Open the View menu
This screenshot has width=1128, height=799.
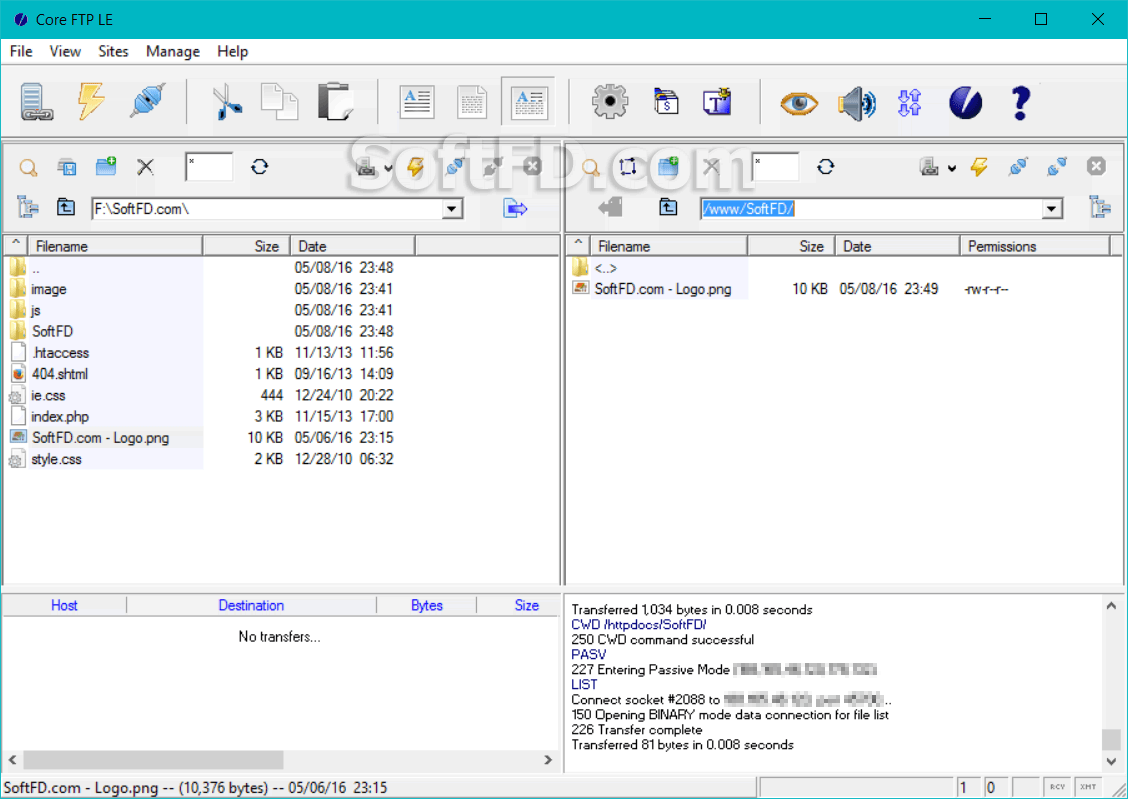[65, 51]
